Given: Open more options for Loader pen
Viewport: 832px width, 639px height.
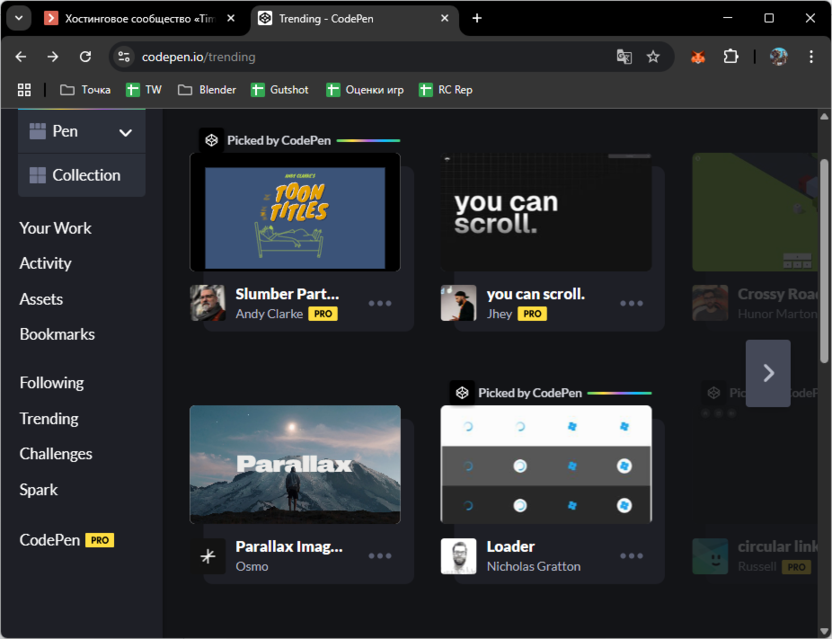Looking at the screenshot, I should tap(631, 556).
